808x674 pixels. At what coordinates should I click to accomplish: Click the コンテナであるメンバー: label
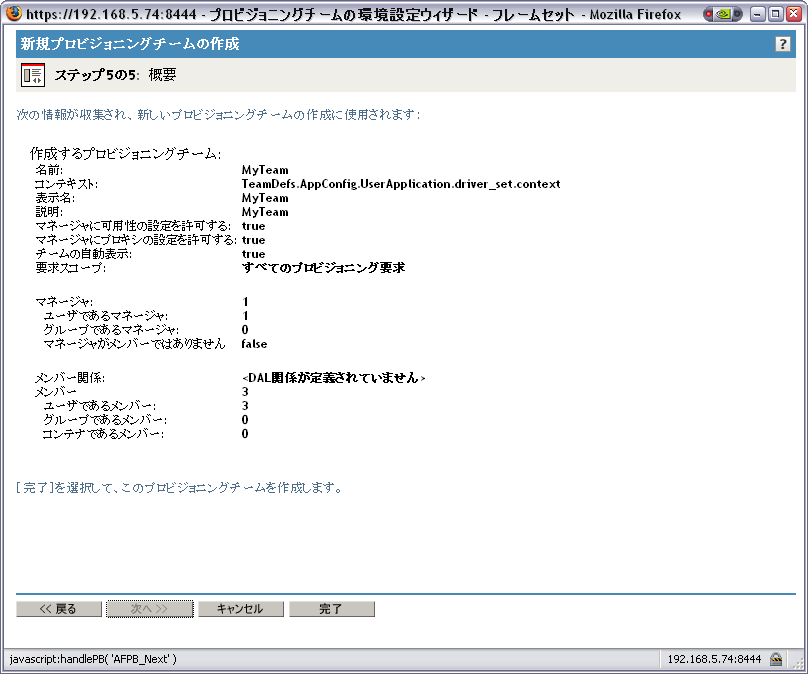tap(103, 434)
